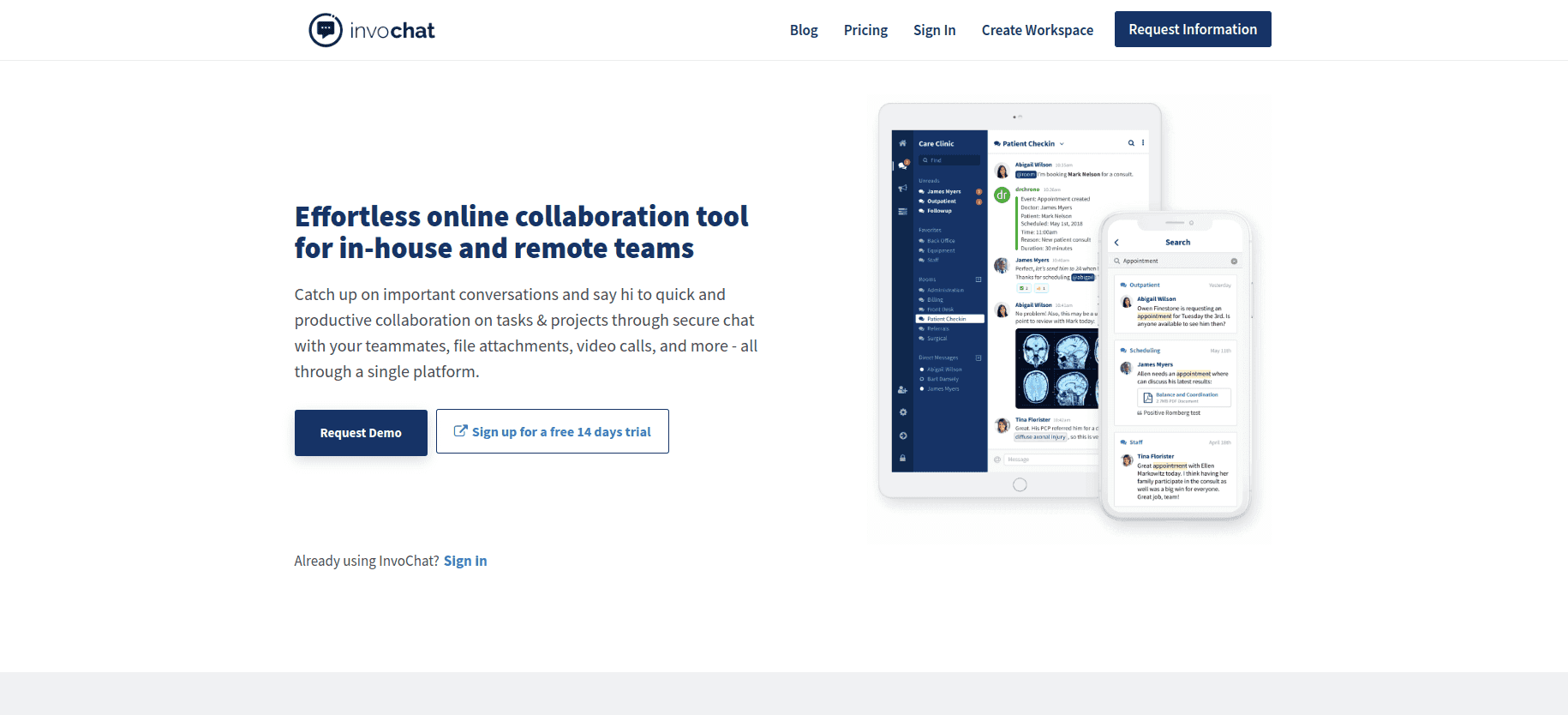Start the free 14 days trial signup
This screenshot has height=715, width=1568.
click(553, 431)
